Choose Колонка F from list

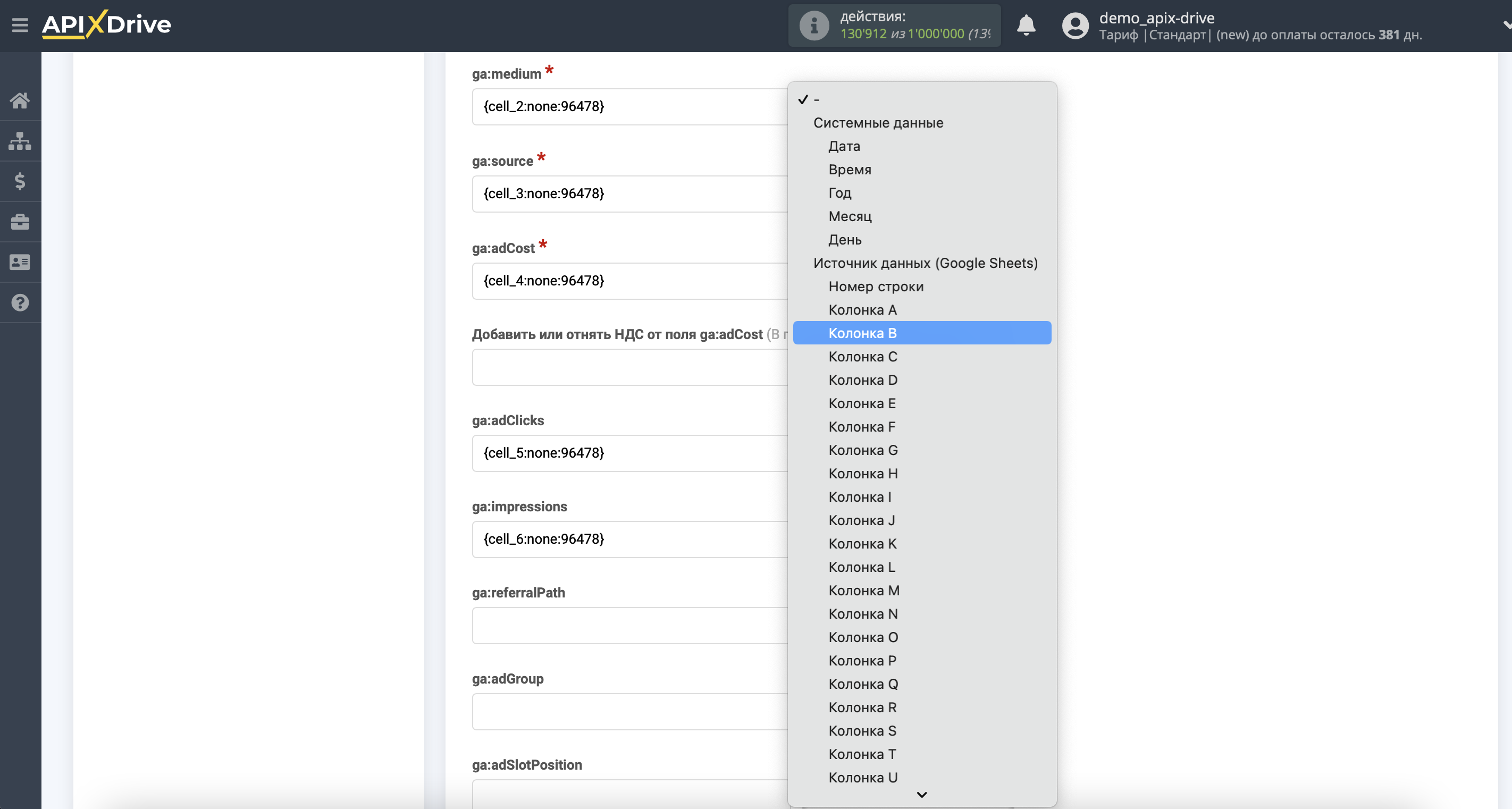(x=921, y=427)
